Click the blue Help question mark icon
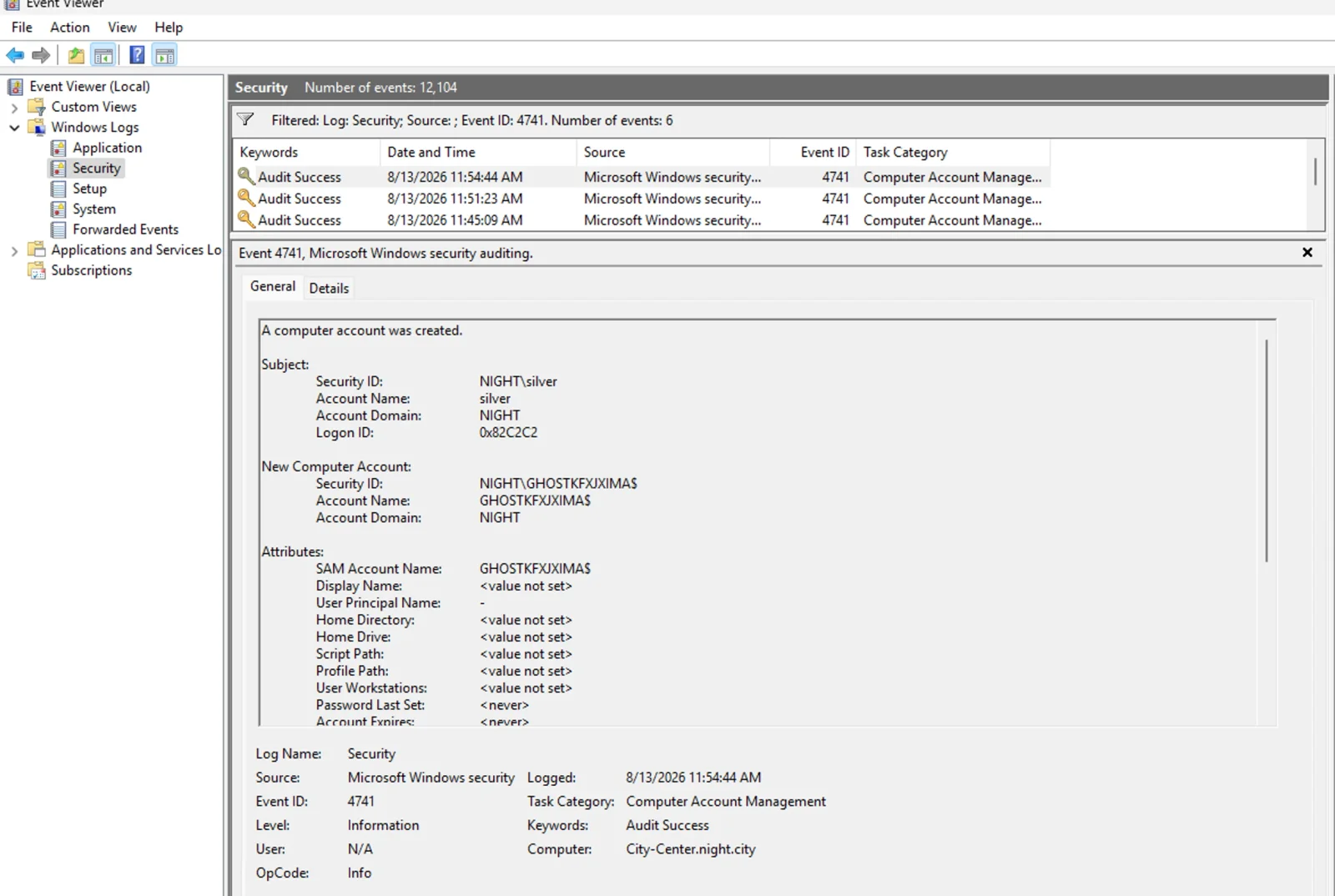 [x=137, y=56]
